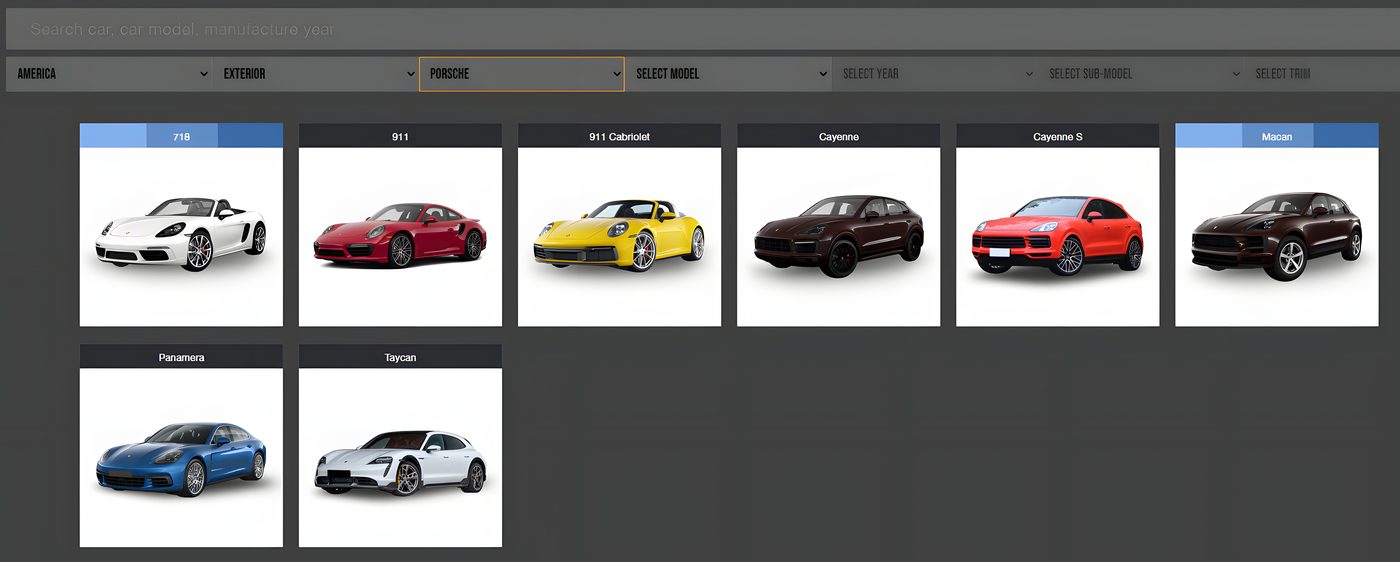Click the Panamera card title
Viewport: 1400px width, 562px height.
tap(181, 357)
